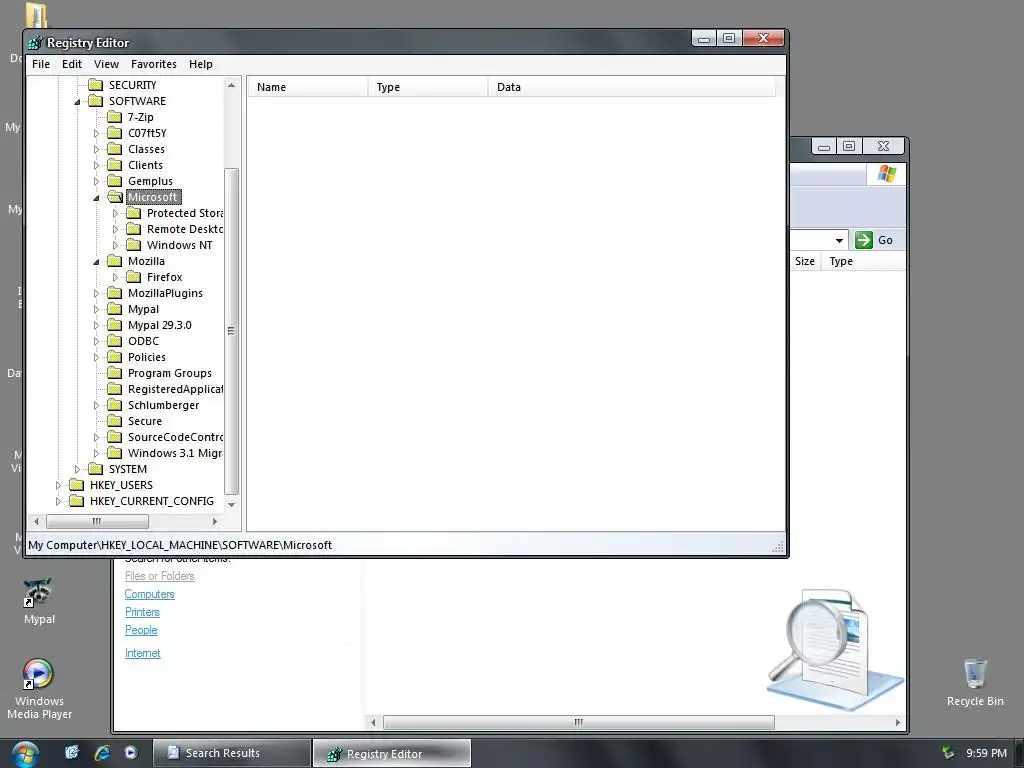Screen dimensions: 1024x768
Task: Click the taskbar clock showing 9:59 PM
Action: [986, 753]
